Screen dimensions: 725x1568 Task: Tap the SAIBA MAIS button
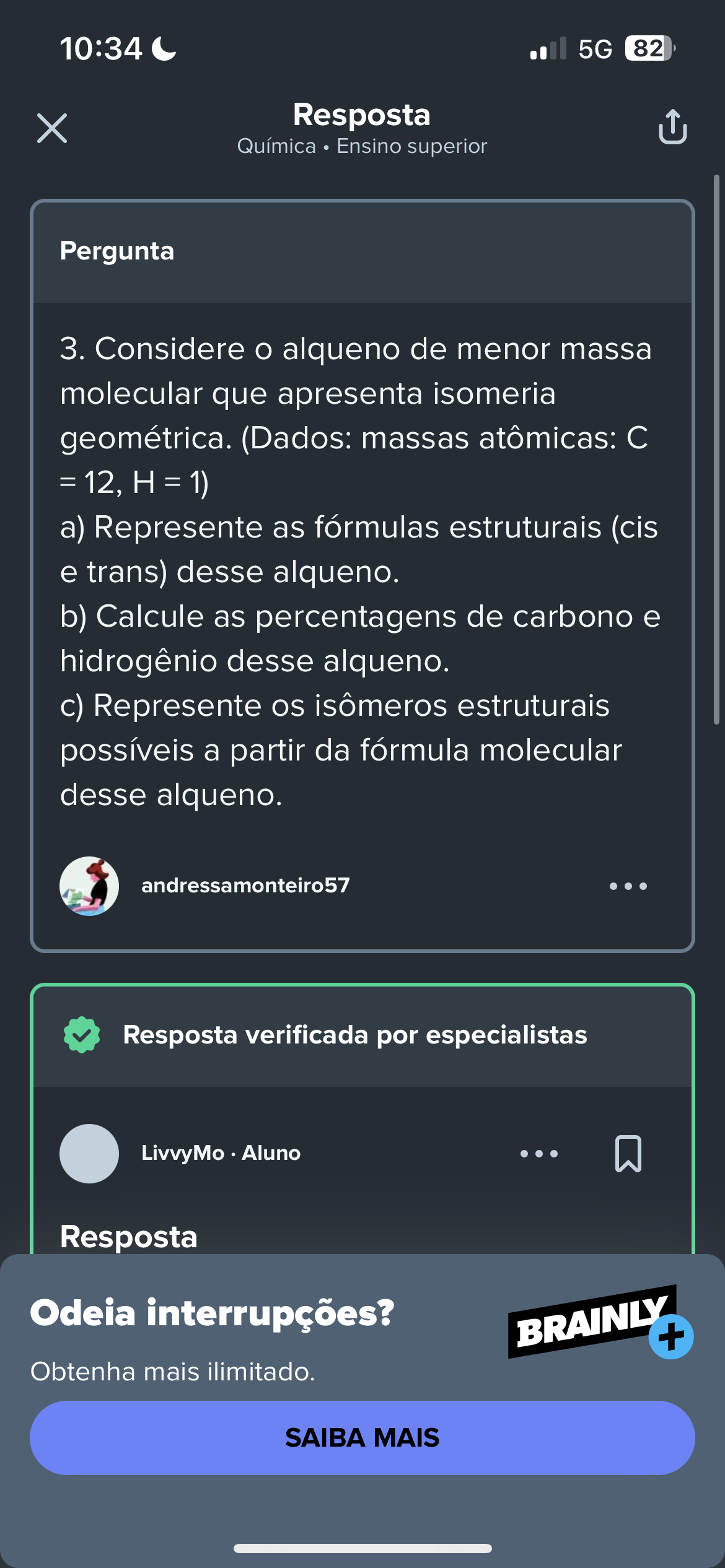(362, 1437)
